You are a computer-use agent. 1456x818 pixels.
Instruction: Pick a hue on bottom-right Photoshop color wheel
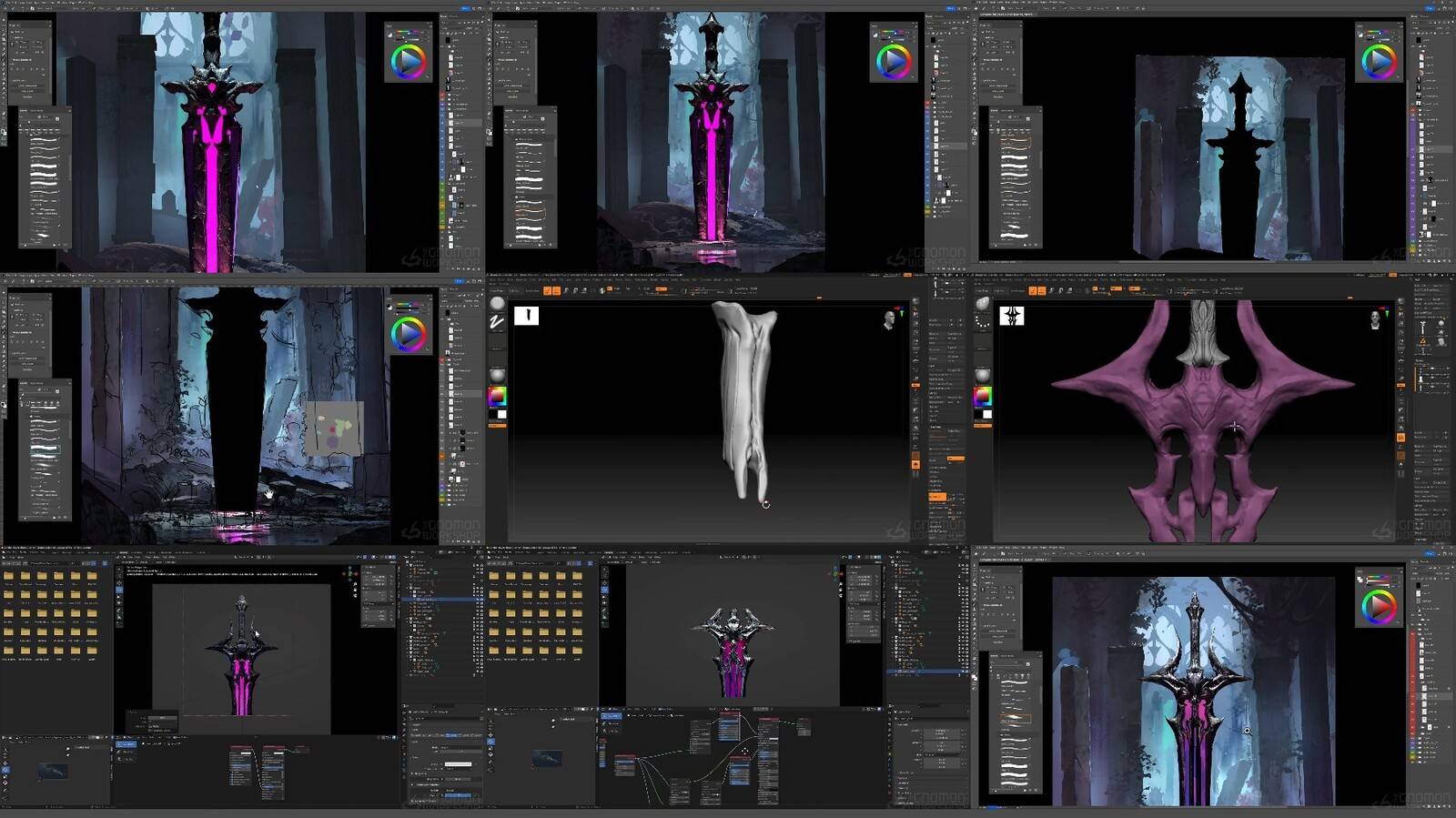click(1378, 606)
